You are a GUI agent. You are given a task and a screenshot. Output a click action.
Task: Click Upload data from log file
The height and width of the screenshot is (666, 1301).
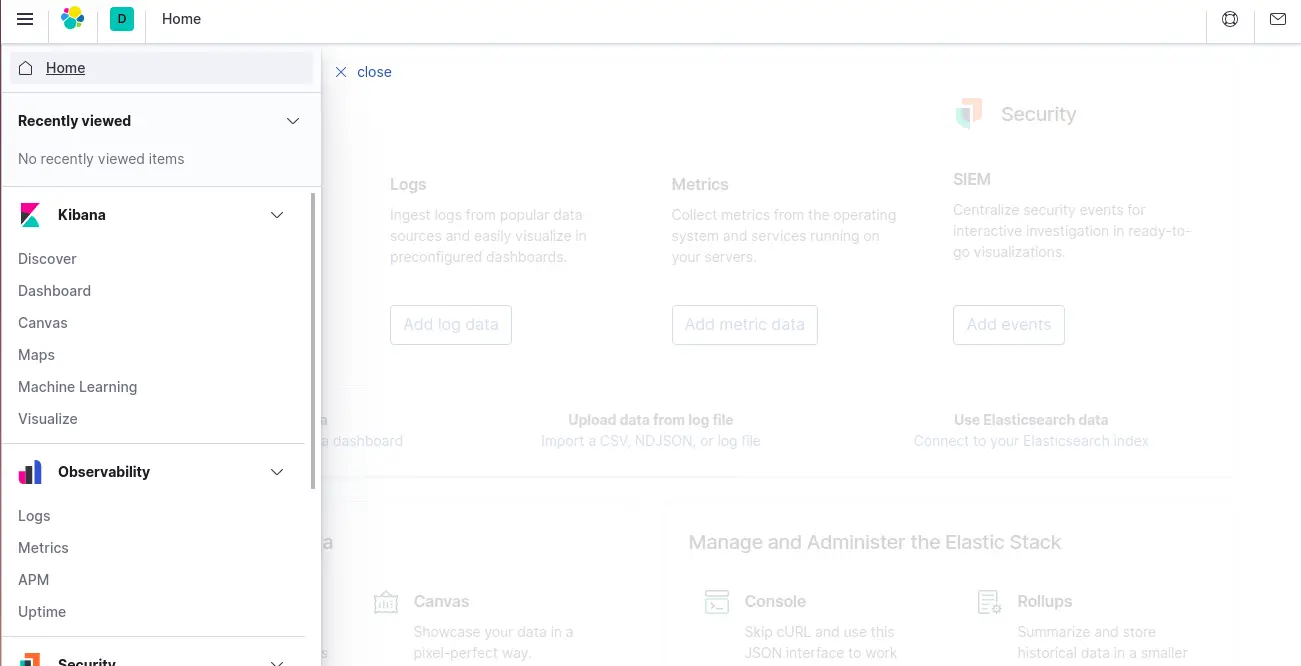[x=651, y=420]
